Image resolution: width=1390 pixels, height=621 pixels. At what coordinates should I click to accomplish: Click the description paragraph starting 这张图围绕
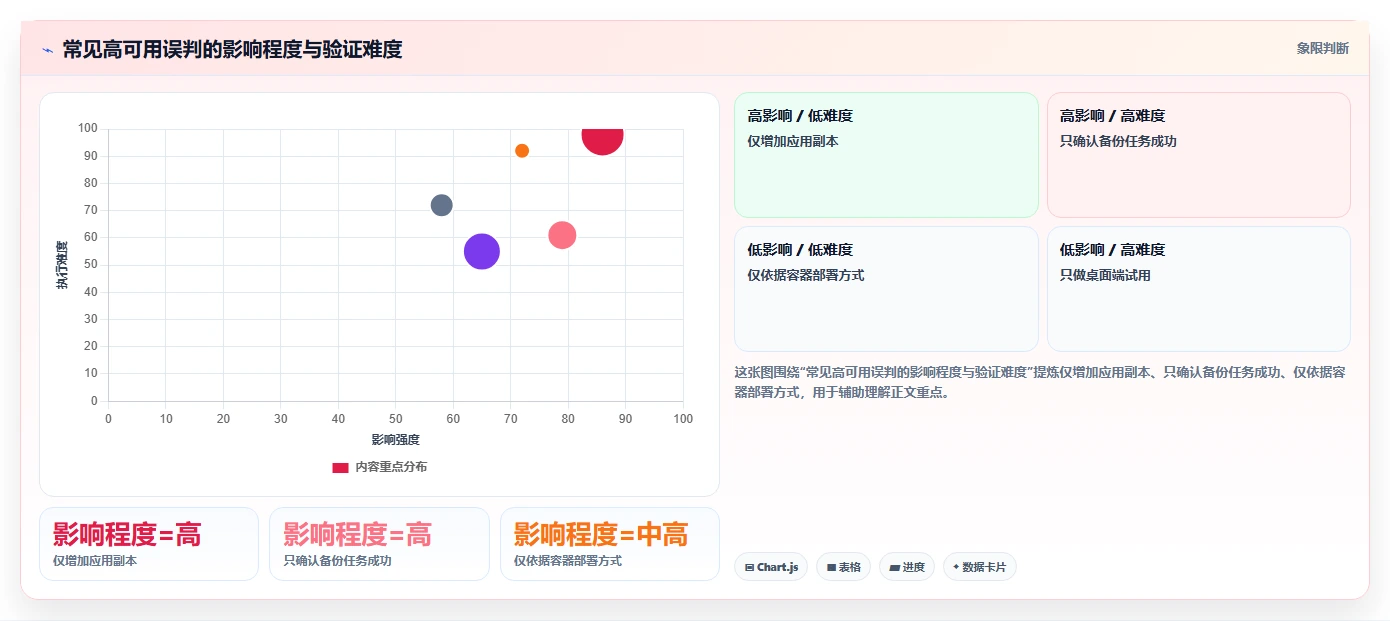click(1040, 382)
